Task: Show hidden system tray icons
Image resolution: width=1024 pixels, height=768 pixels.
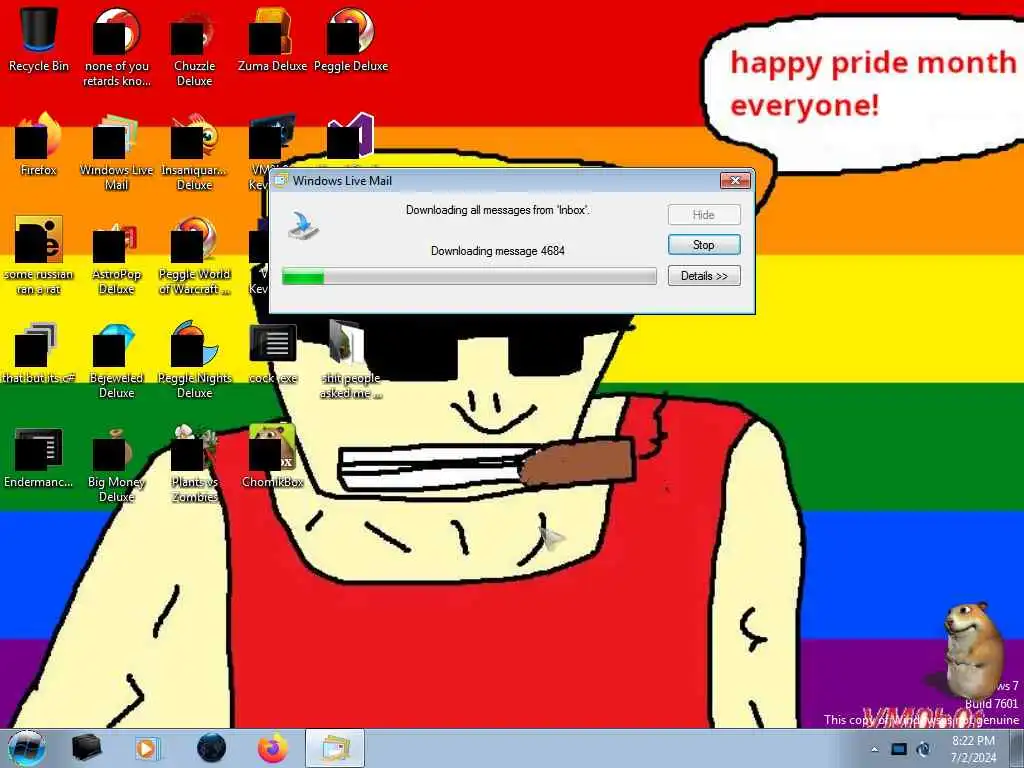Action: pyautogui.click(x=875, y=749)
